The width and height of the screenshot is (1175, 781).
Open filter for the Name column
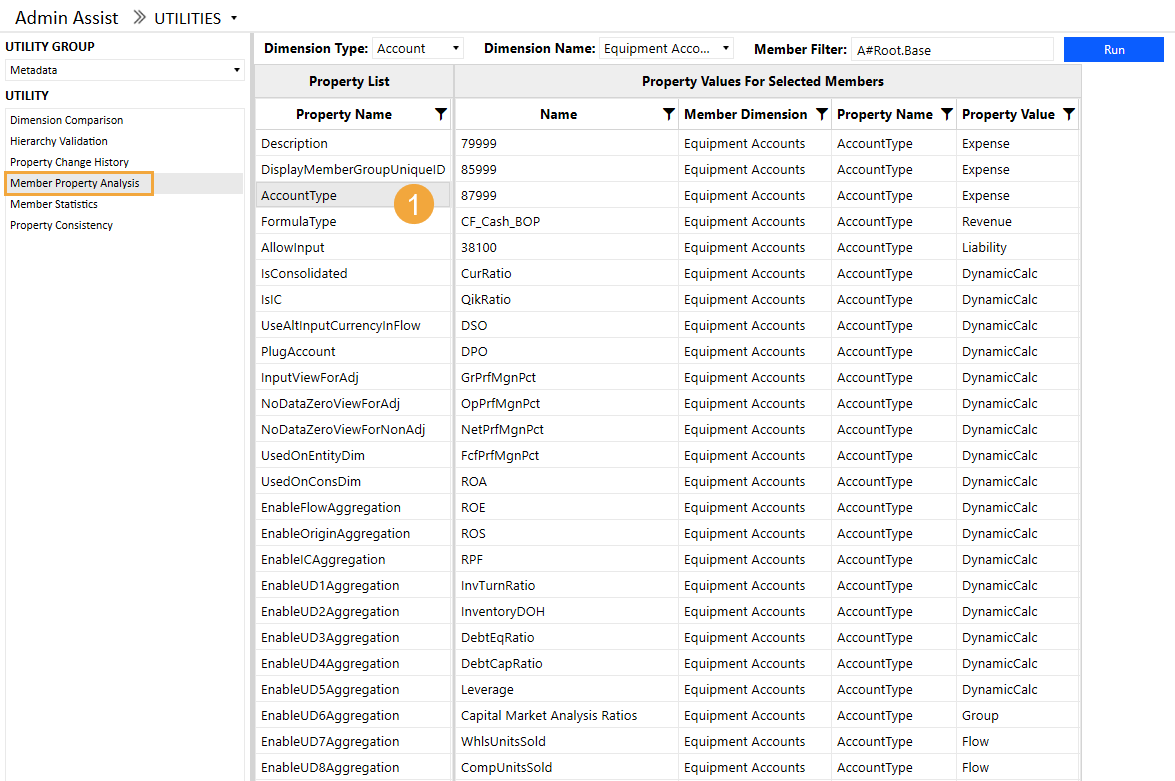coord(668,115)
